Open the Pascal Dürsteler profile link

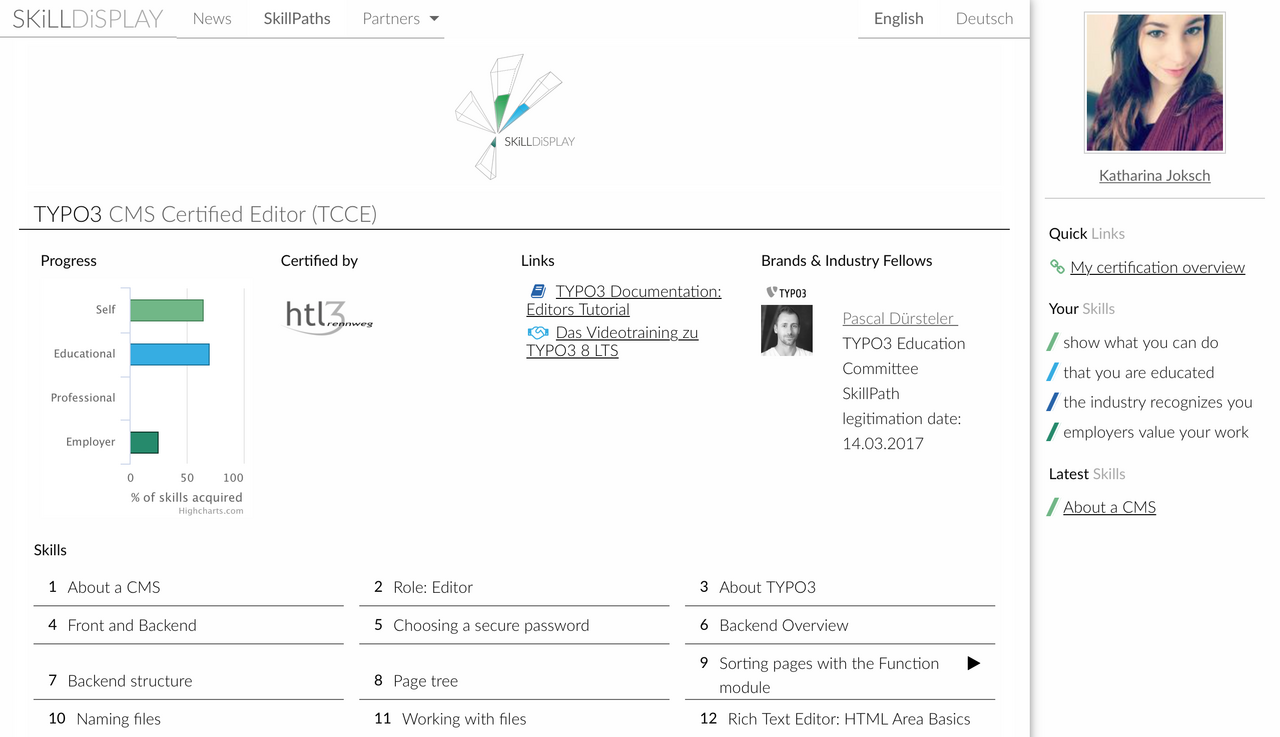coord(899,318)
